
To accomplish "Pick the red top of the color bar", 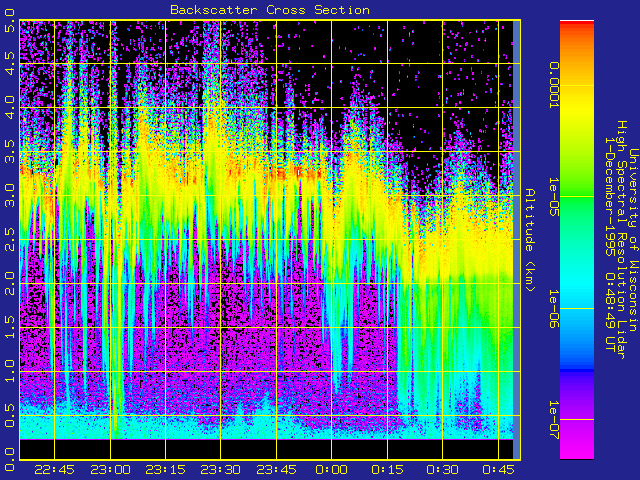I will [x=577, y=25].
